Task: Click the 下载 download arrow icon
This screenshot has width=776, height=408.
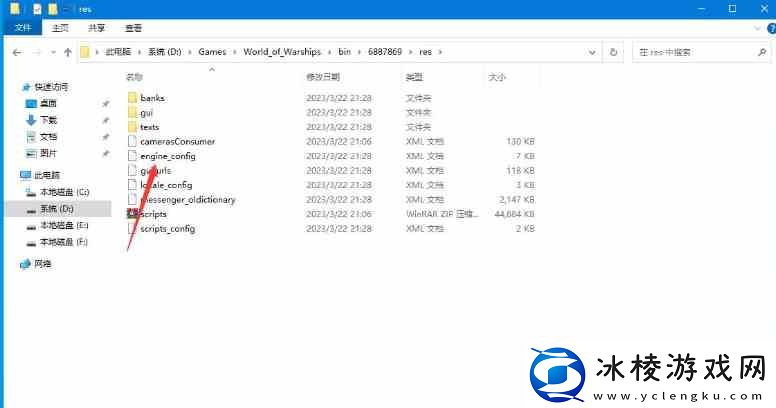Action: (x=31, y=120)
